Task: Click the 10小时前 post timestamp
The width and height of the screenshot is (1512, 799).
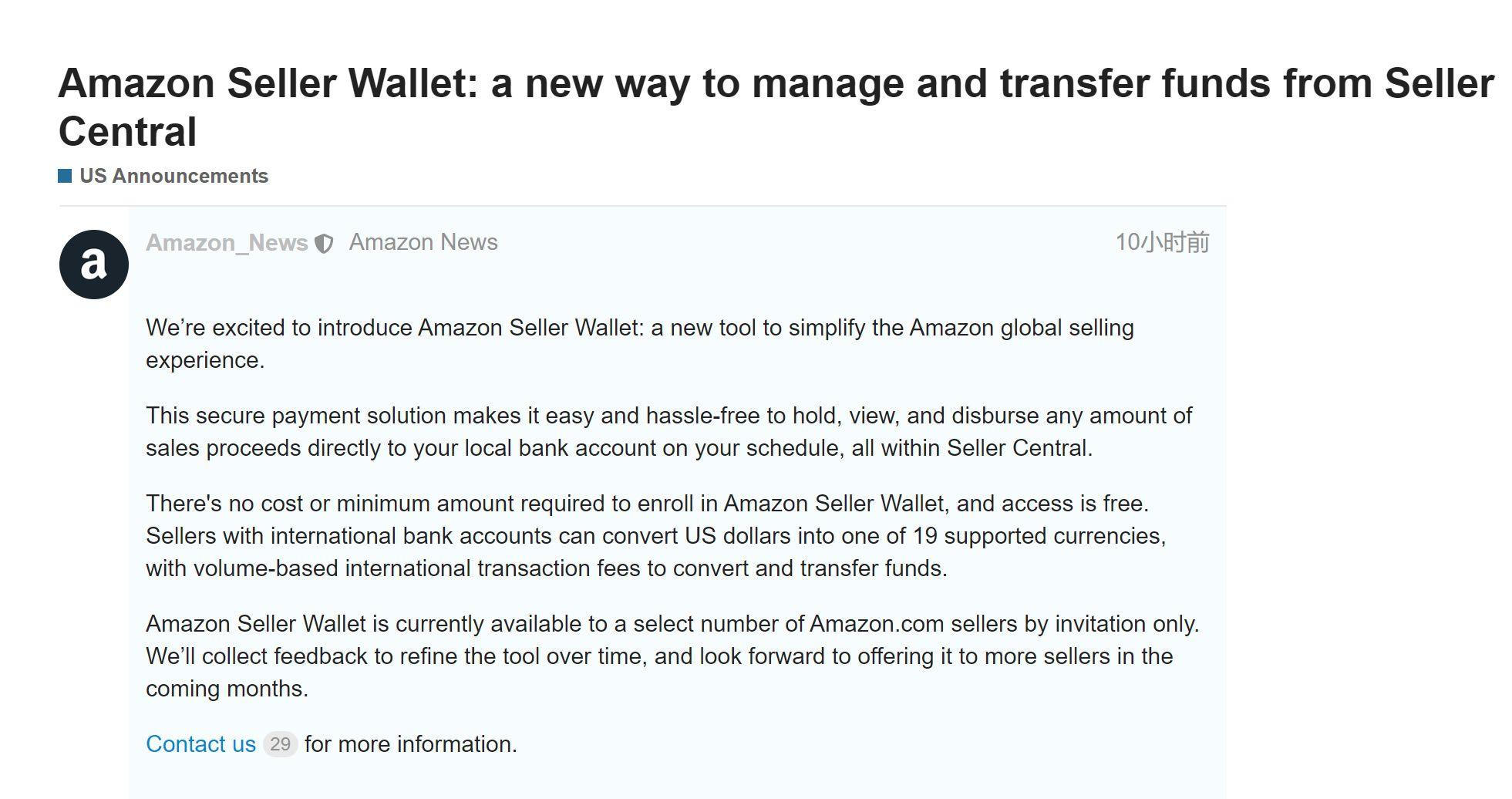Action: (1162, 242)
